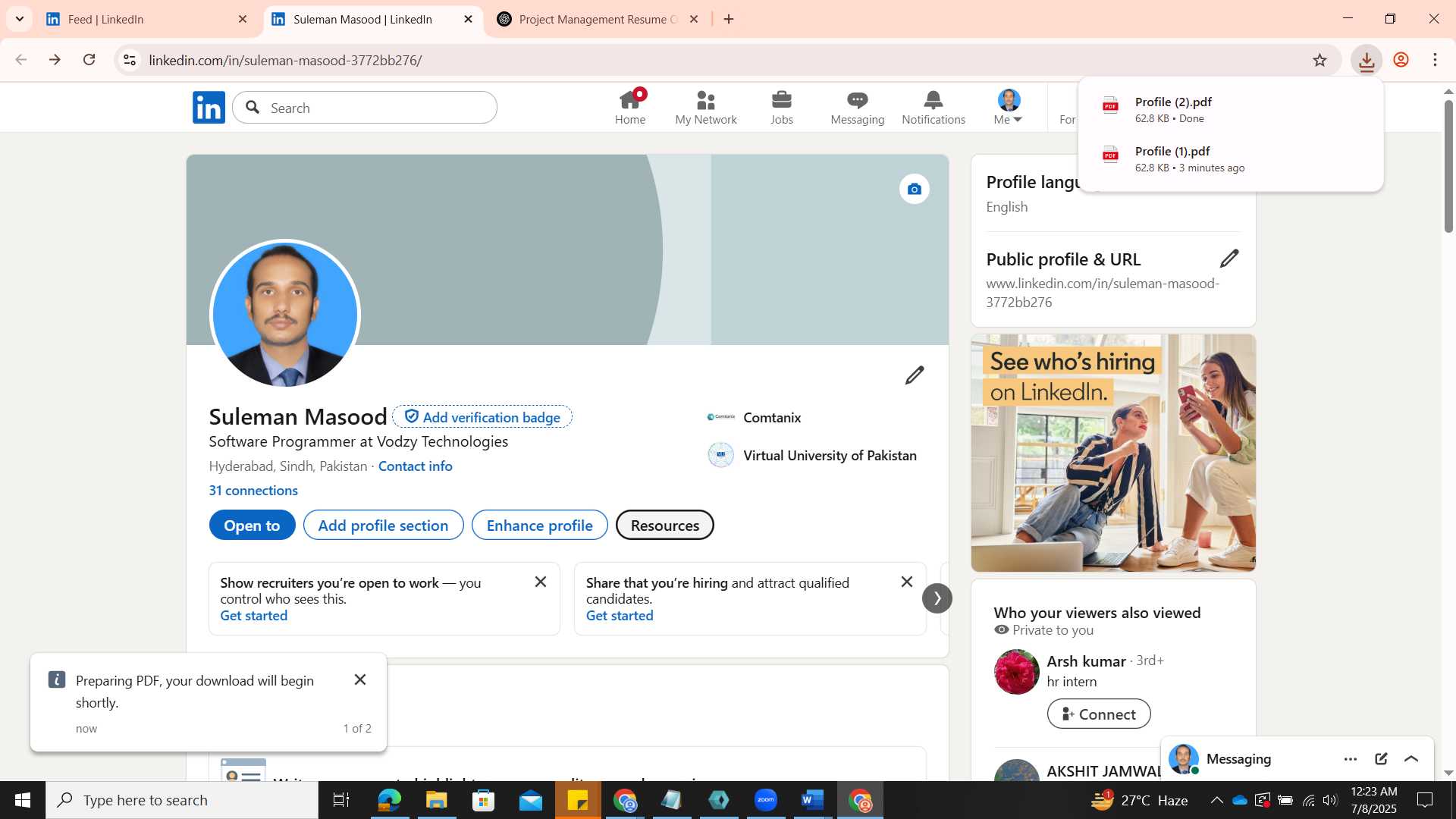Launch Microsoft Edge from taskbar
This screenshot has width=1456, height=819.
(389, 800)
